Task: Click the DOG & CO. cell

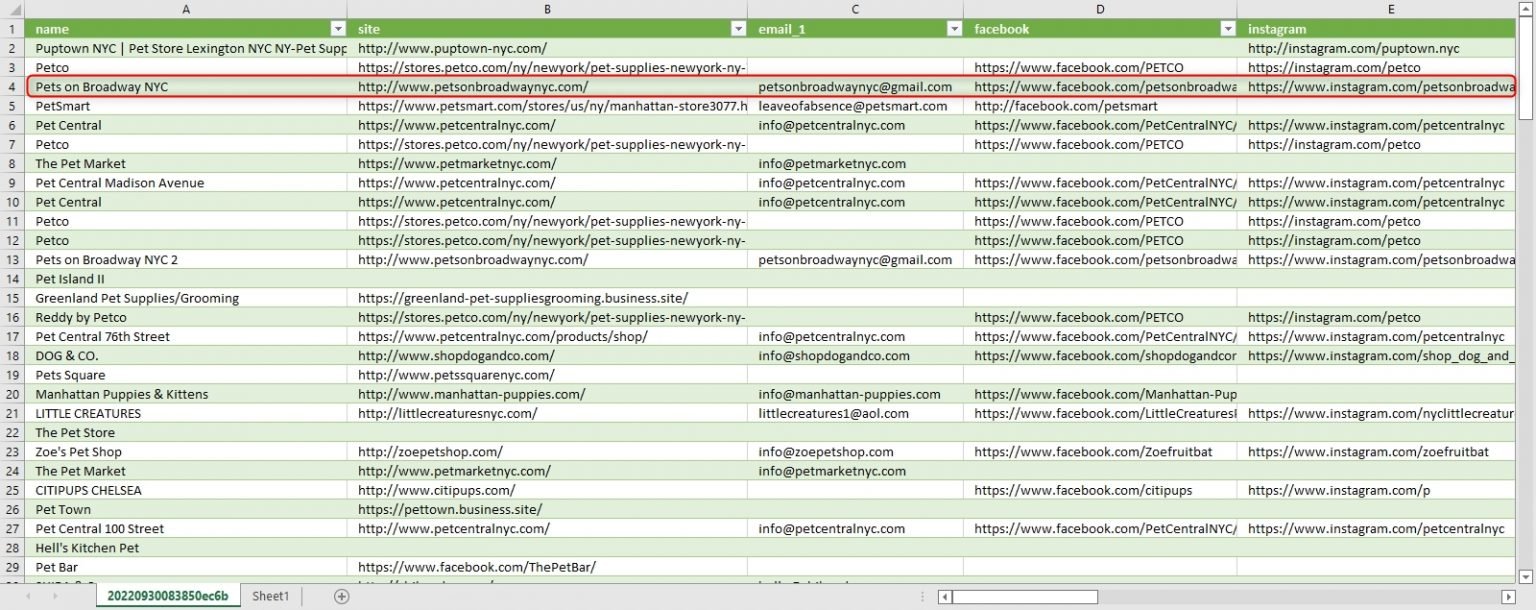Action: click(186, 356)
